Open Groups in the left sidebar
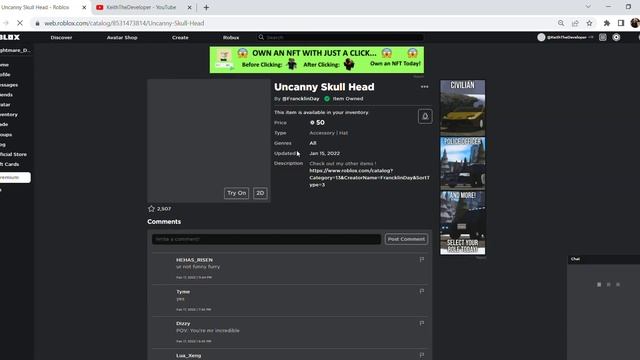 coord(6,135)
